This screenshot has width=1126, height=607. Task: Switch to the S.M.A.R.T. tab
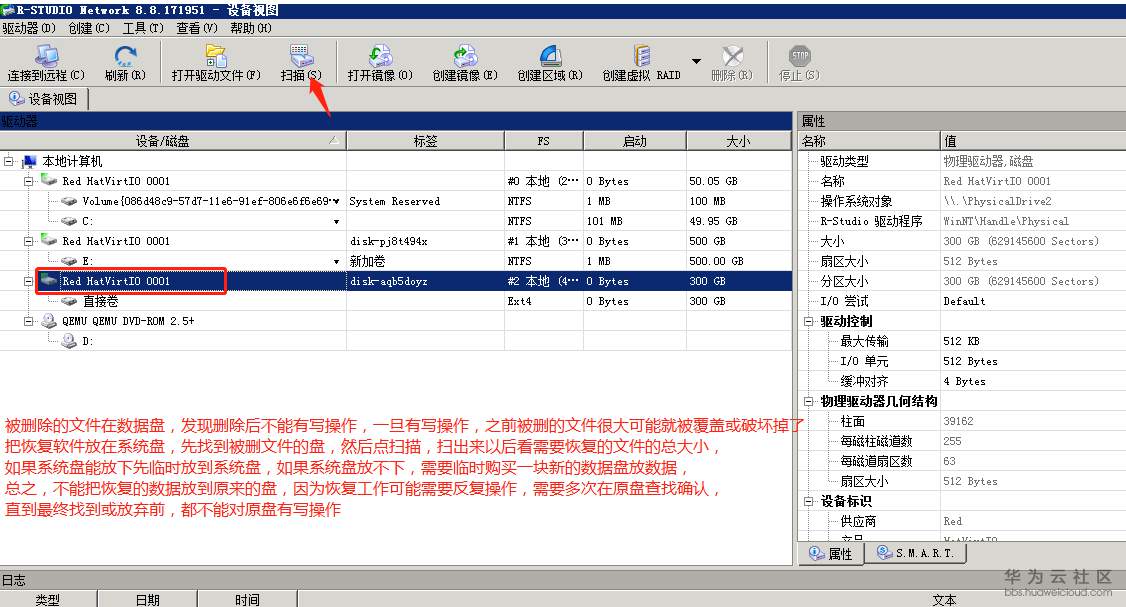click(916, 553)
